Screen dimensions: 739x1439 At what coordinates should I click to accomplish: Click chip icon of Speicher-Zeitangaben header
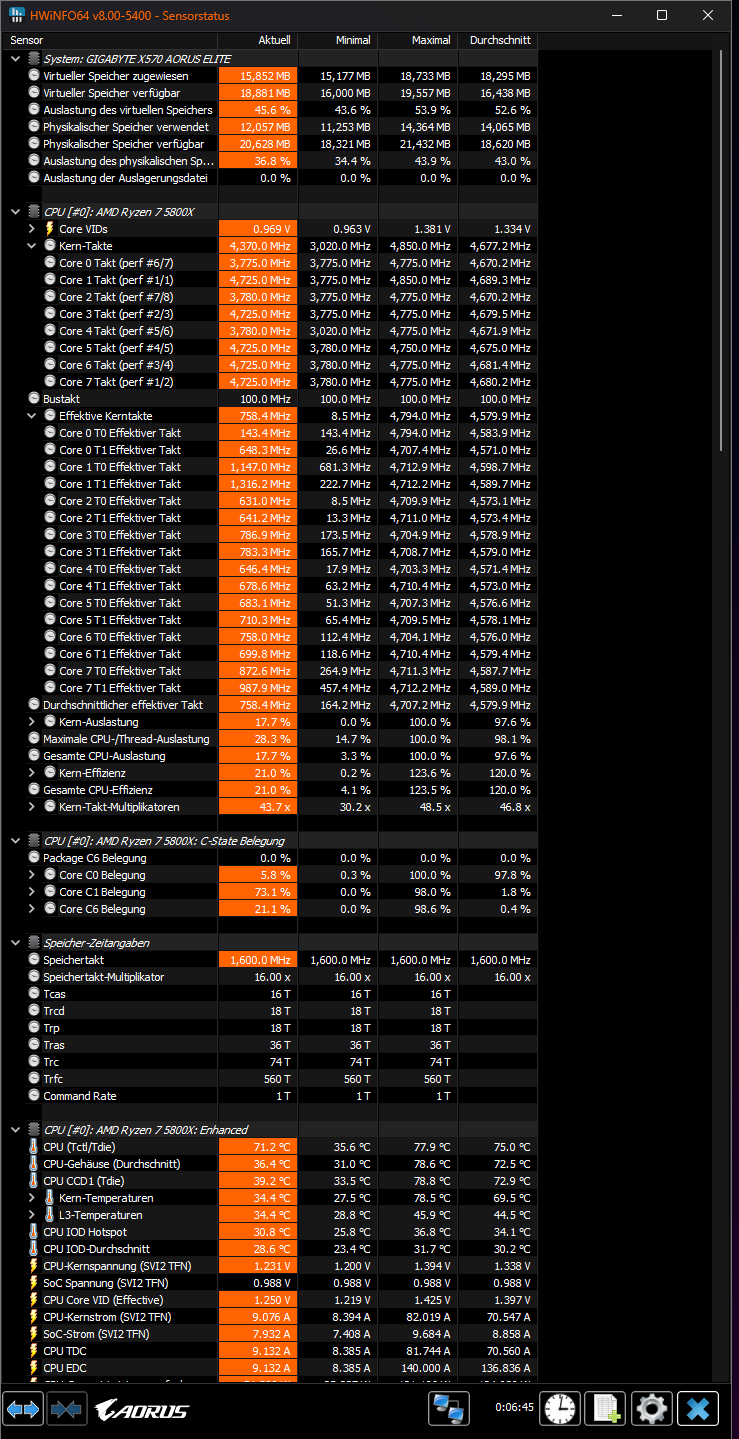(x=34, y=943)
